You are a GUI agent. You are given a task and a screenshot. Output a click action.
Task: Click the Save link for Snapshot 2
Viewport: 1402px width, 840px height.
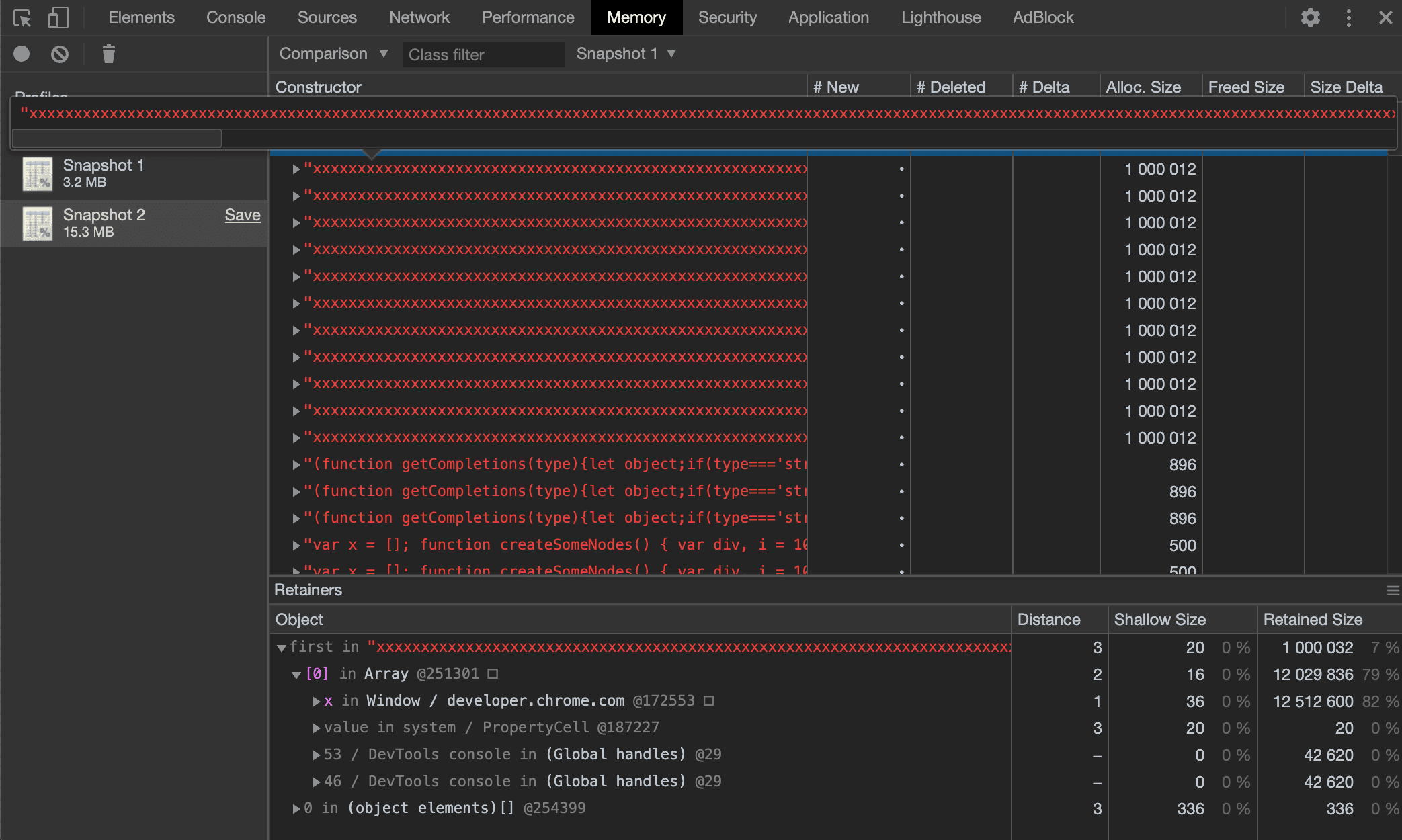[242, 215]
